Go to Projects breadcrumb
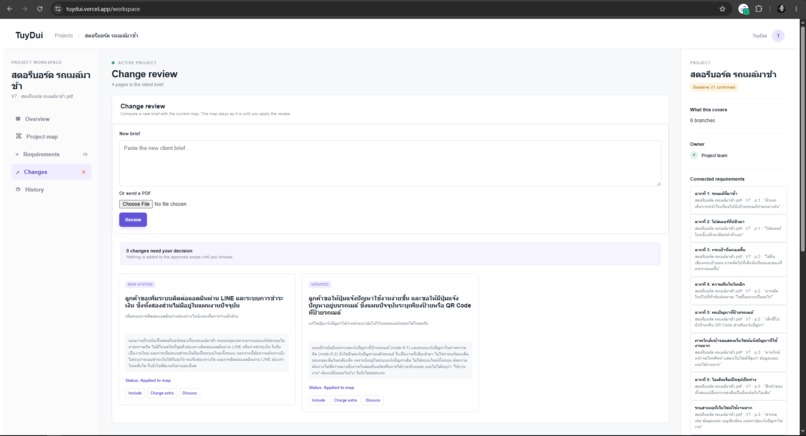The height and width of the screenshot is (436, 806). click(64, 35)
